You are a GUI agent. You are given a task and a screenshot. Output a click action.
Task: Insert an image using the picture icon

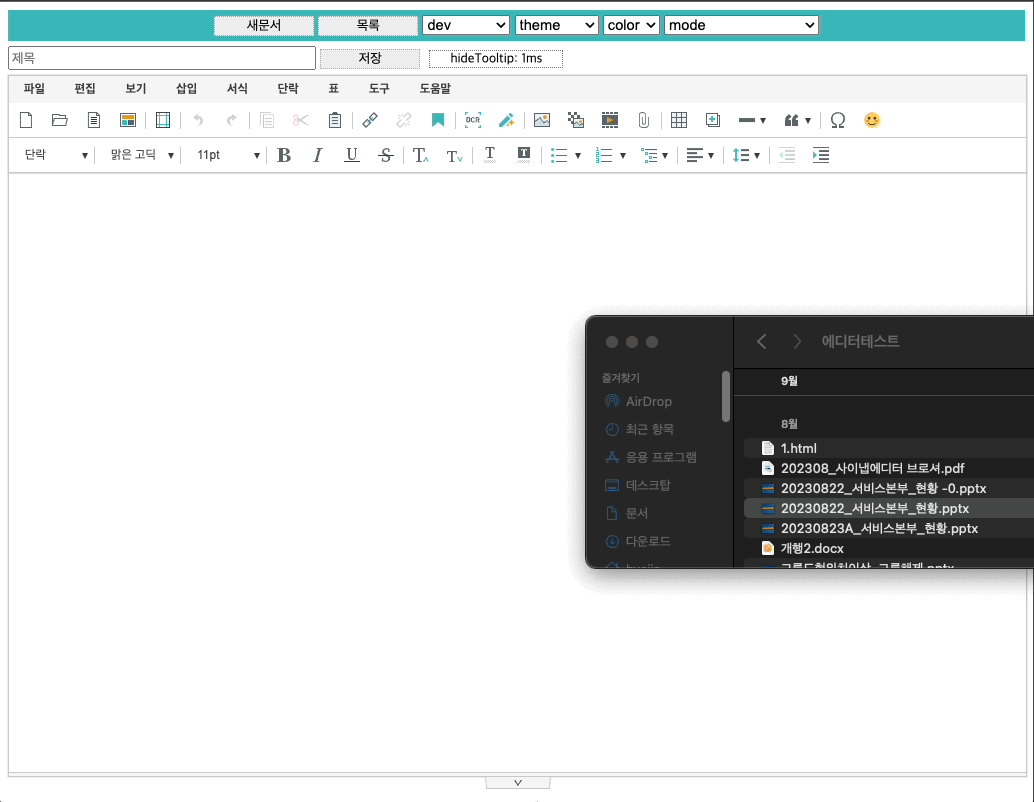click(x=542, y=120)
